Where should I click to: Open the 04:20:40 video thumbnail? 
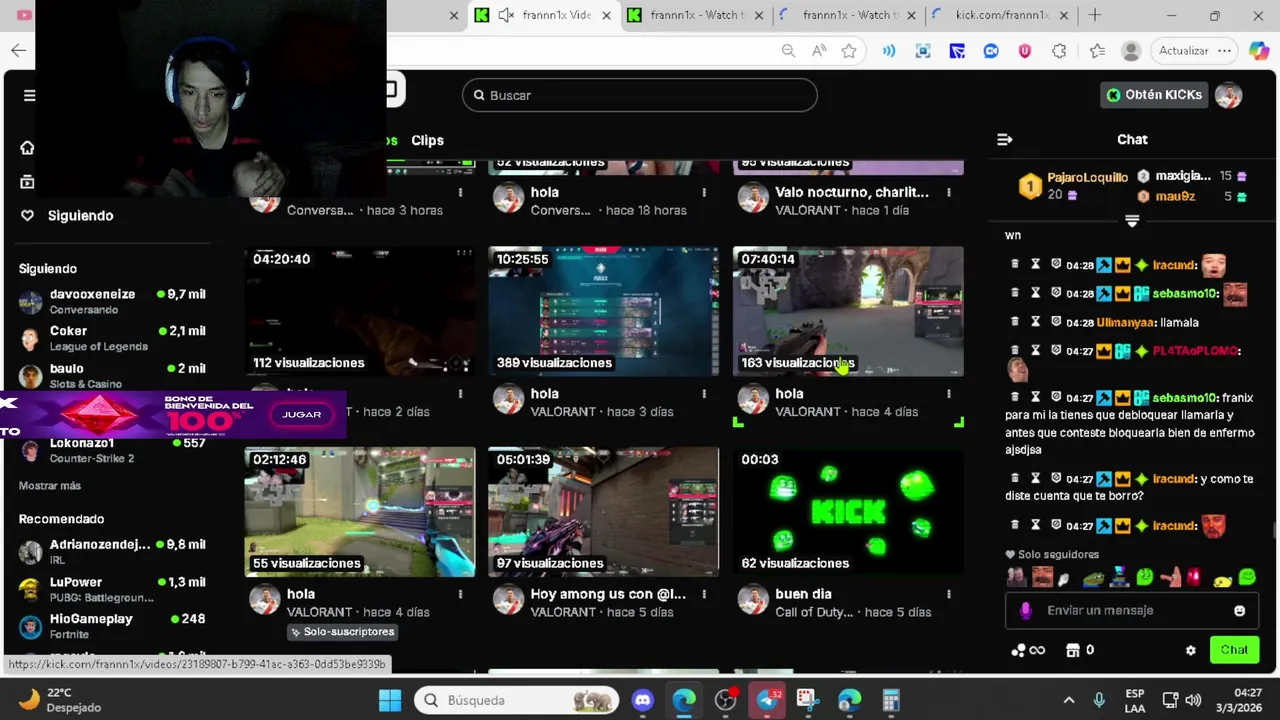[x=360, y=311]
